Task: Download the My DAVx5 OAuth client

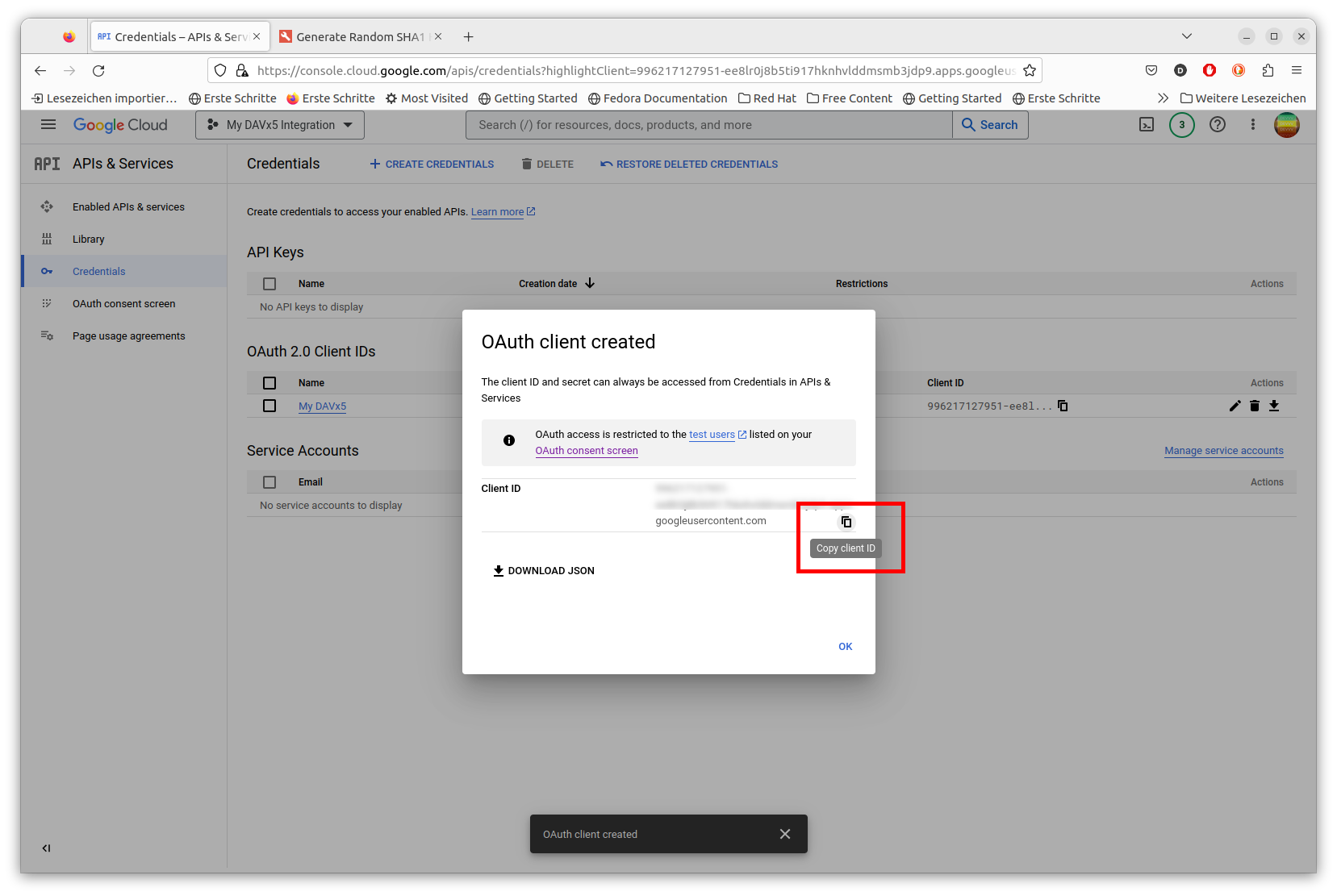Action: click(1274, 406)
